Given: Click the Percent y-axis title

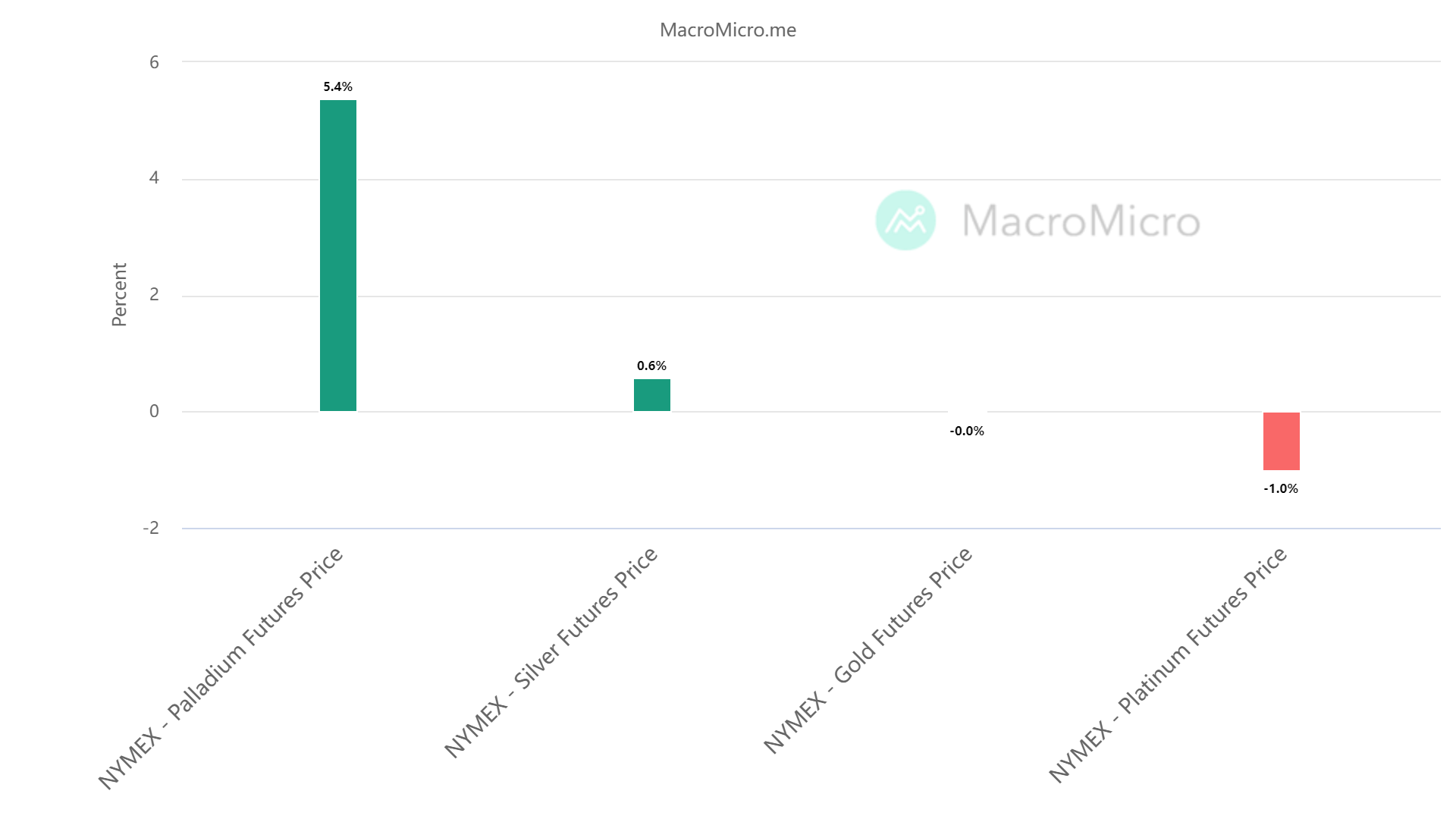Looking at the screenshot, I should tap(119, 295).
